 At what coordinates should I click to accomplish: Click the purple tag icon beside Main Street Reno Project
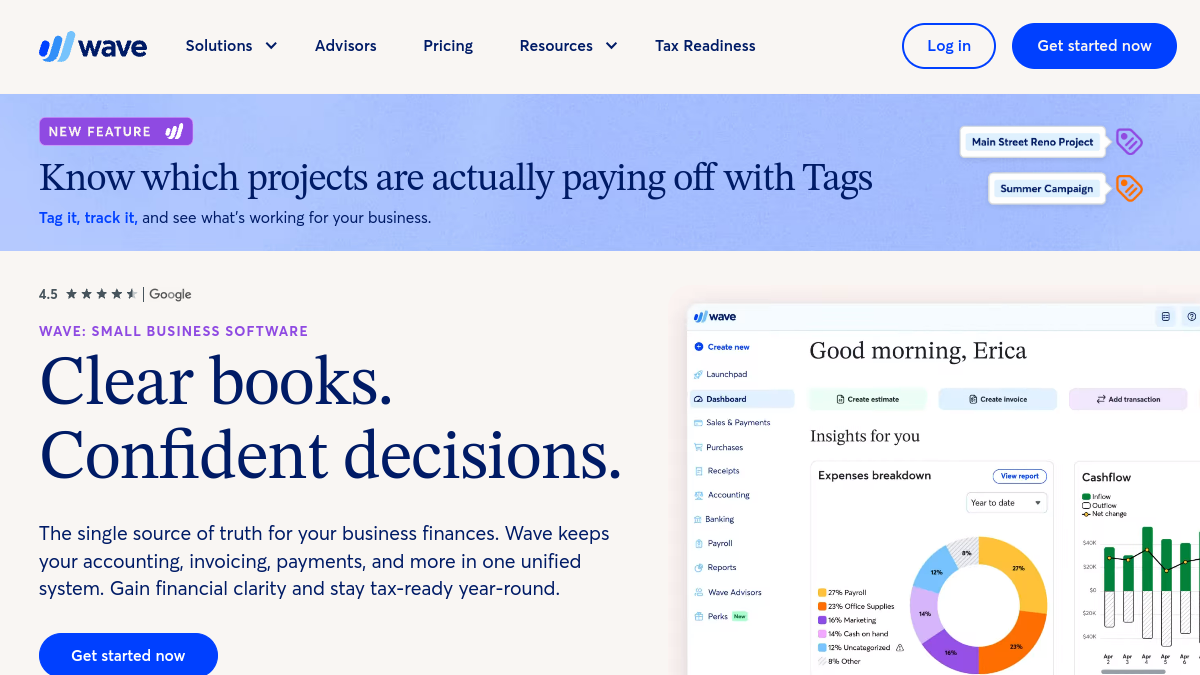(x=1129, y=142)
